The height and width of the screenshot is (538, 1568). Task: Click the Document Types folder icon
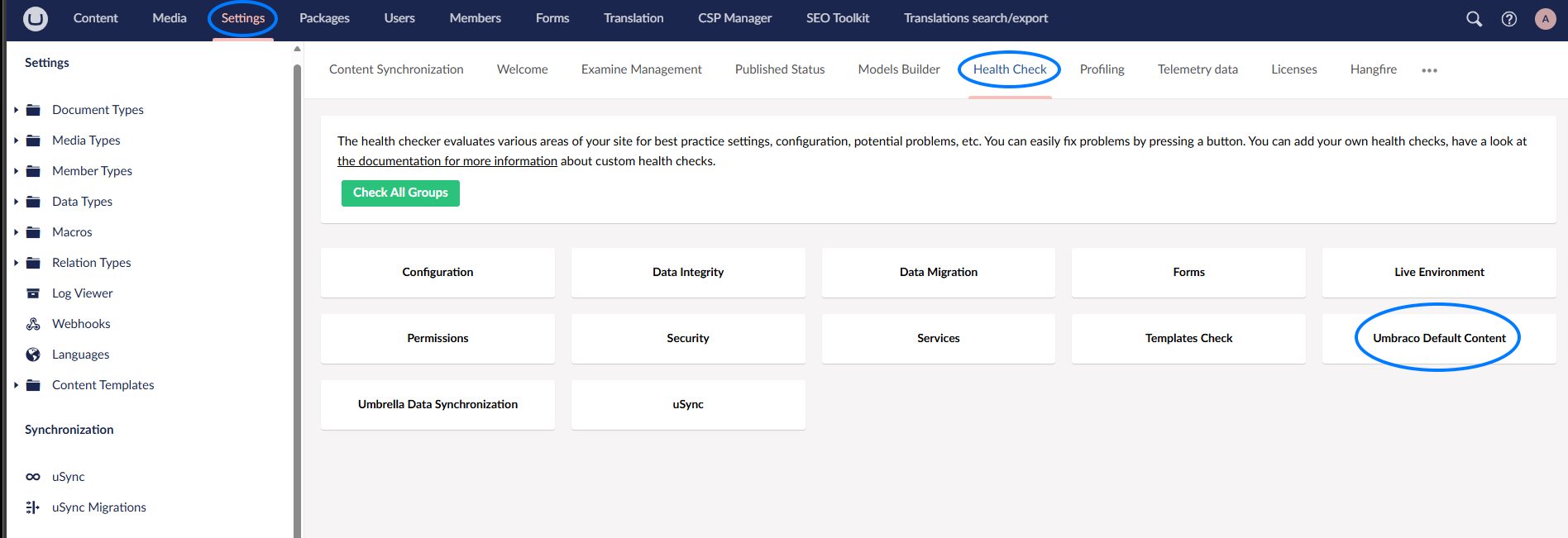33,110
